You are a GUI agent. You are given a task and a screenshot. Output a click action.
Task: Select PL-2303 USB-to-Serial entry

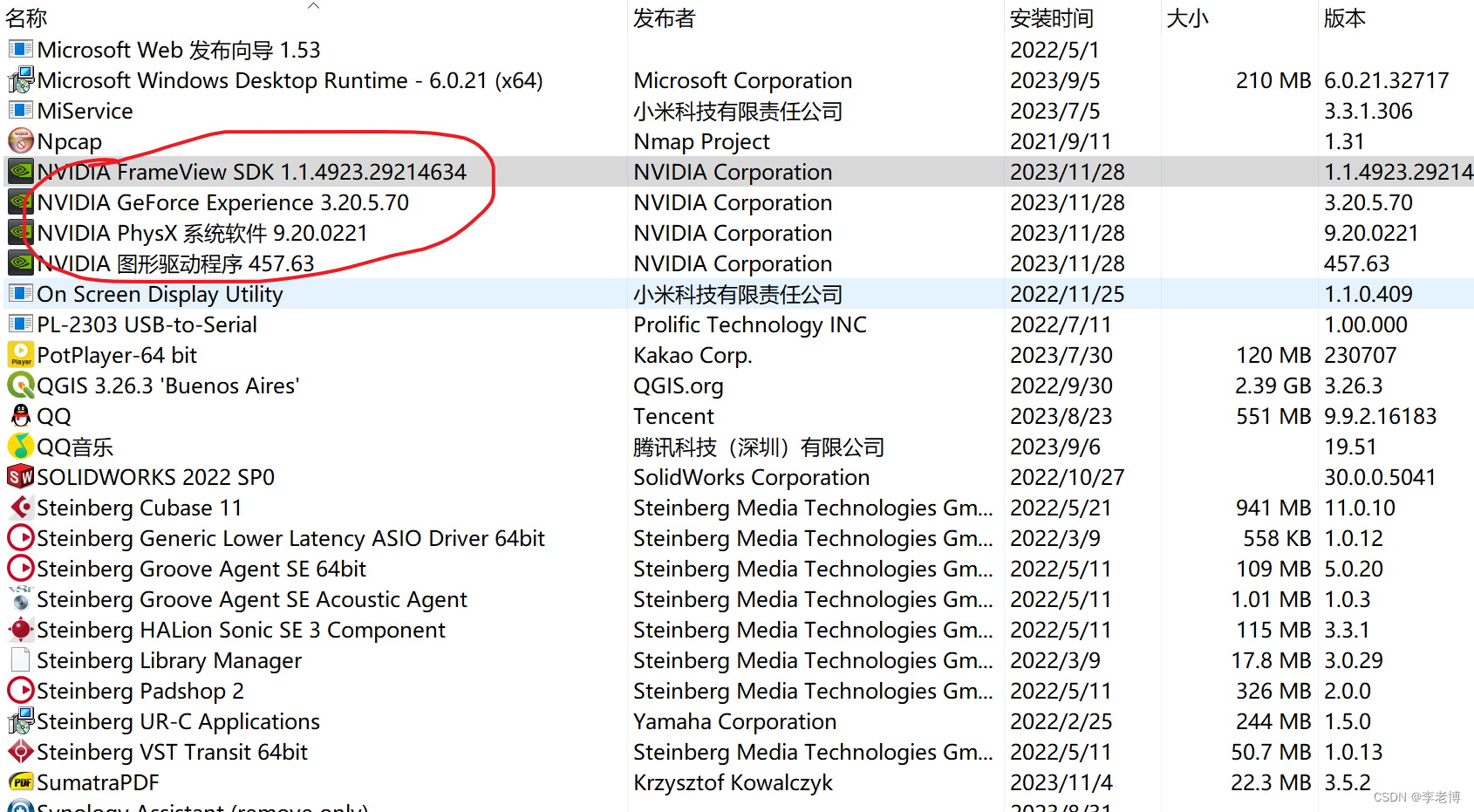tap(147, 324)
